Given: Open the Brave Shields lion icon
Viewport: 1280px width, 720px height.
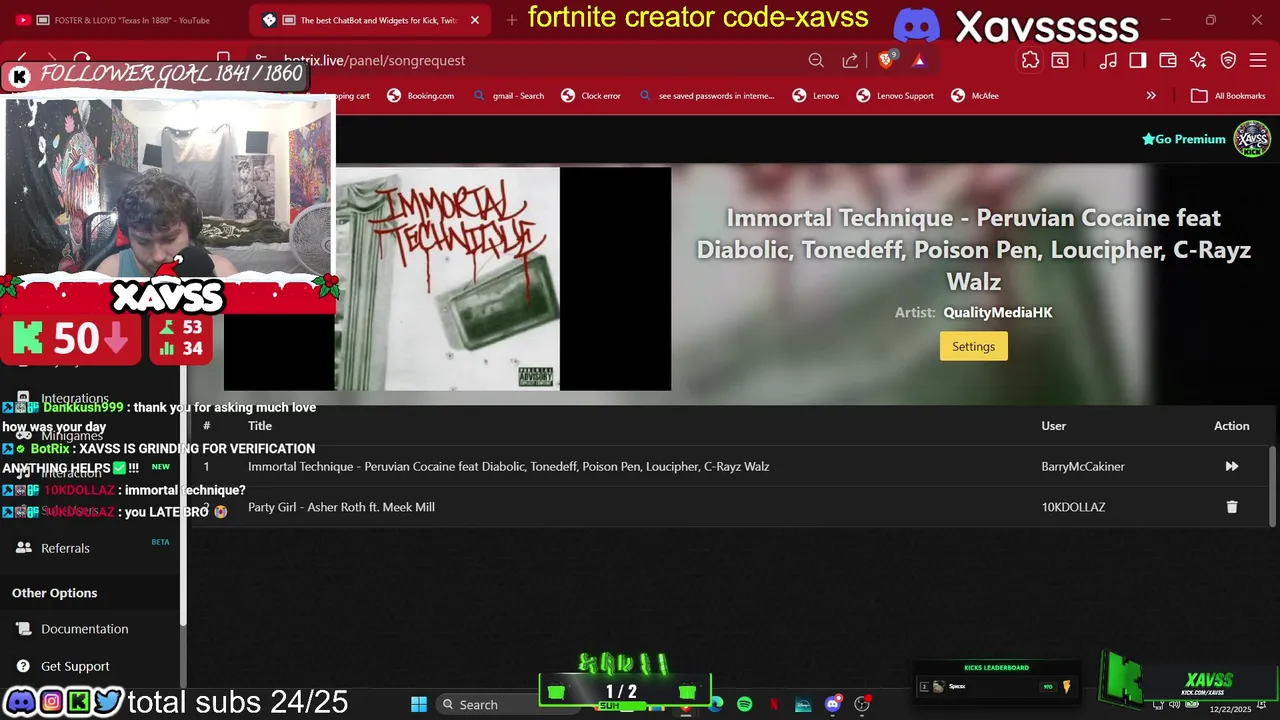Looking at the screenshot, I should pos(886,60).
